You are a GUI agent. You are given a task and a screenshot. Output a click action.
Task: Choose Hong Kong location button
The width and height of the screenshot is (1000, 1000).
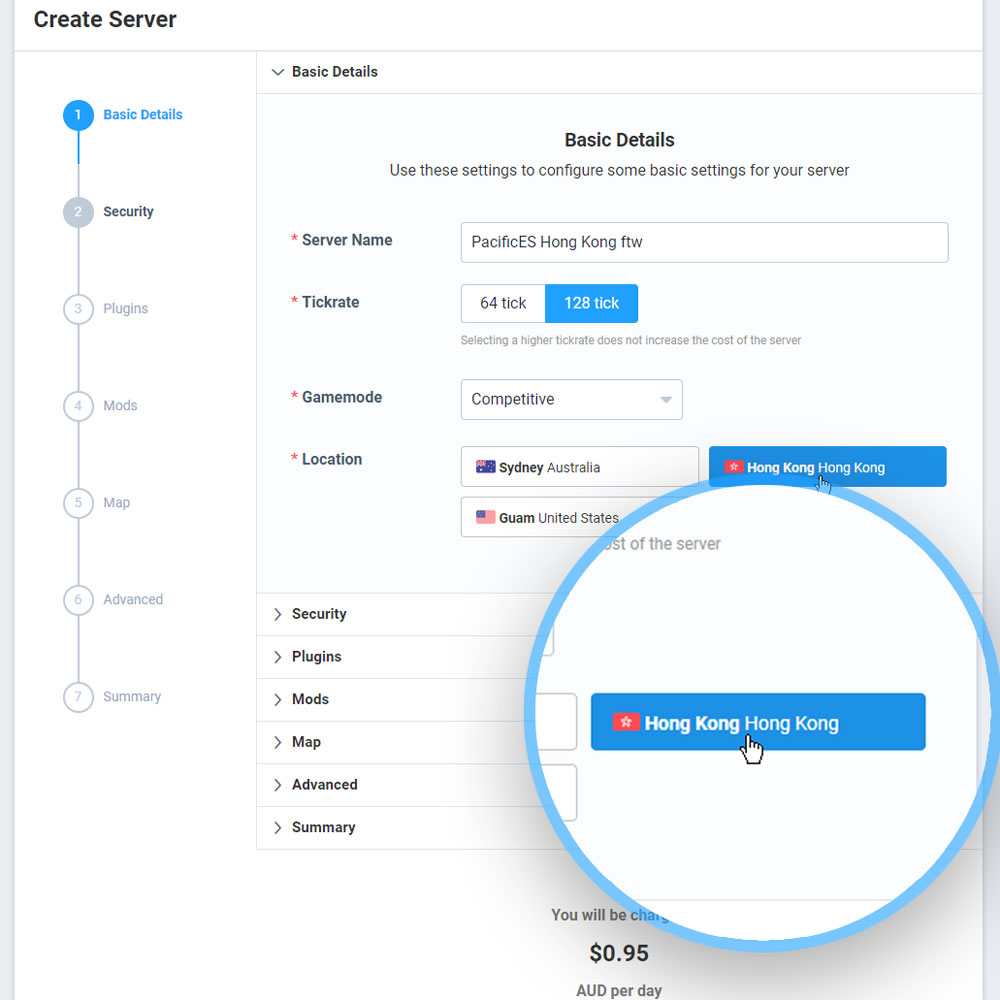pyautogui.click(x=827, y=467)
